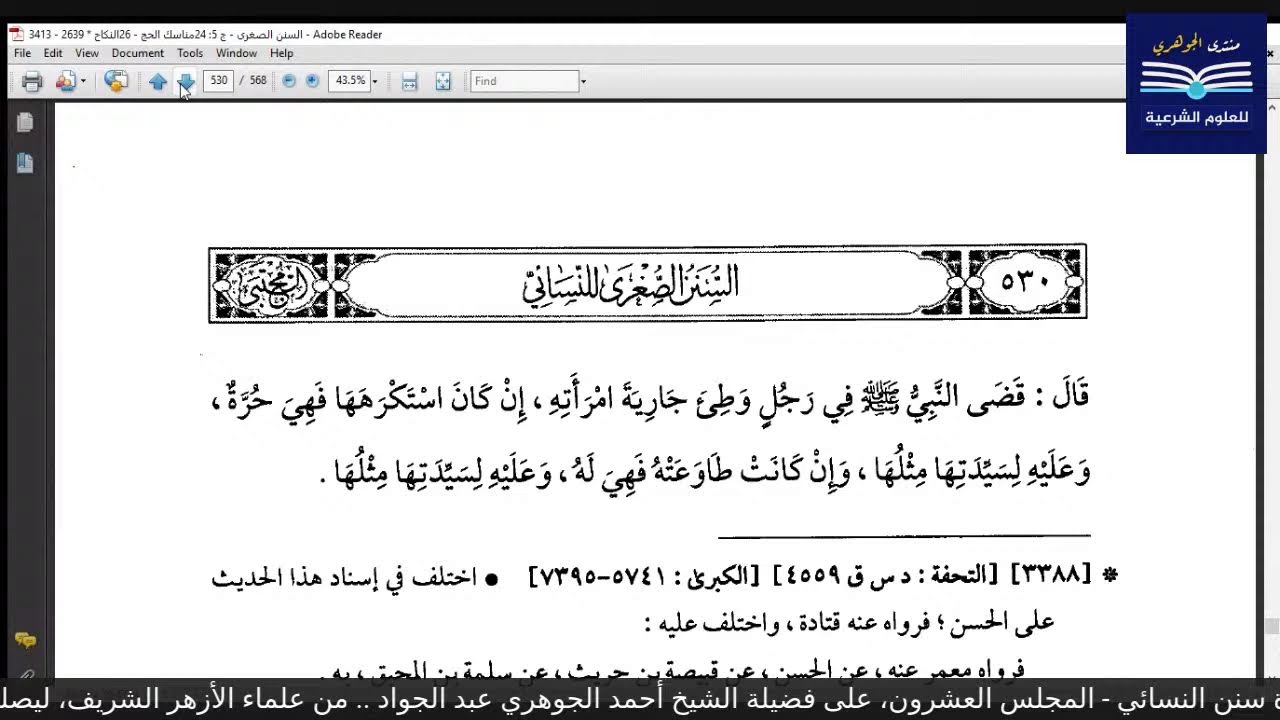Click the footnote text [الكبرى : ٥٧٤١-٧٣٩٥]
Viewport: 1280px width, 720px height.
[644, 576]
